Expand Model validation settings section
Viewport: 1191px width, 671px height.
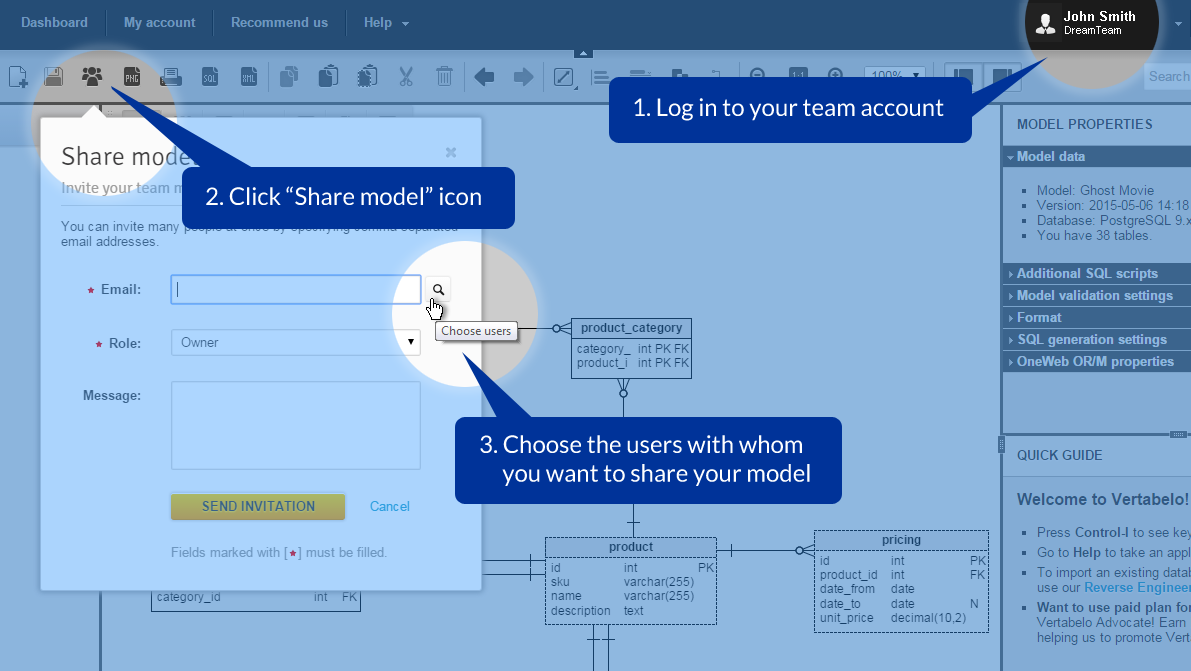tap(1097, 296)
